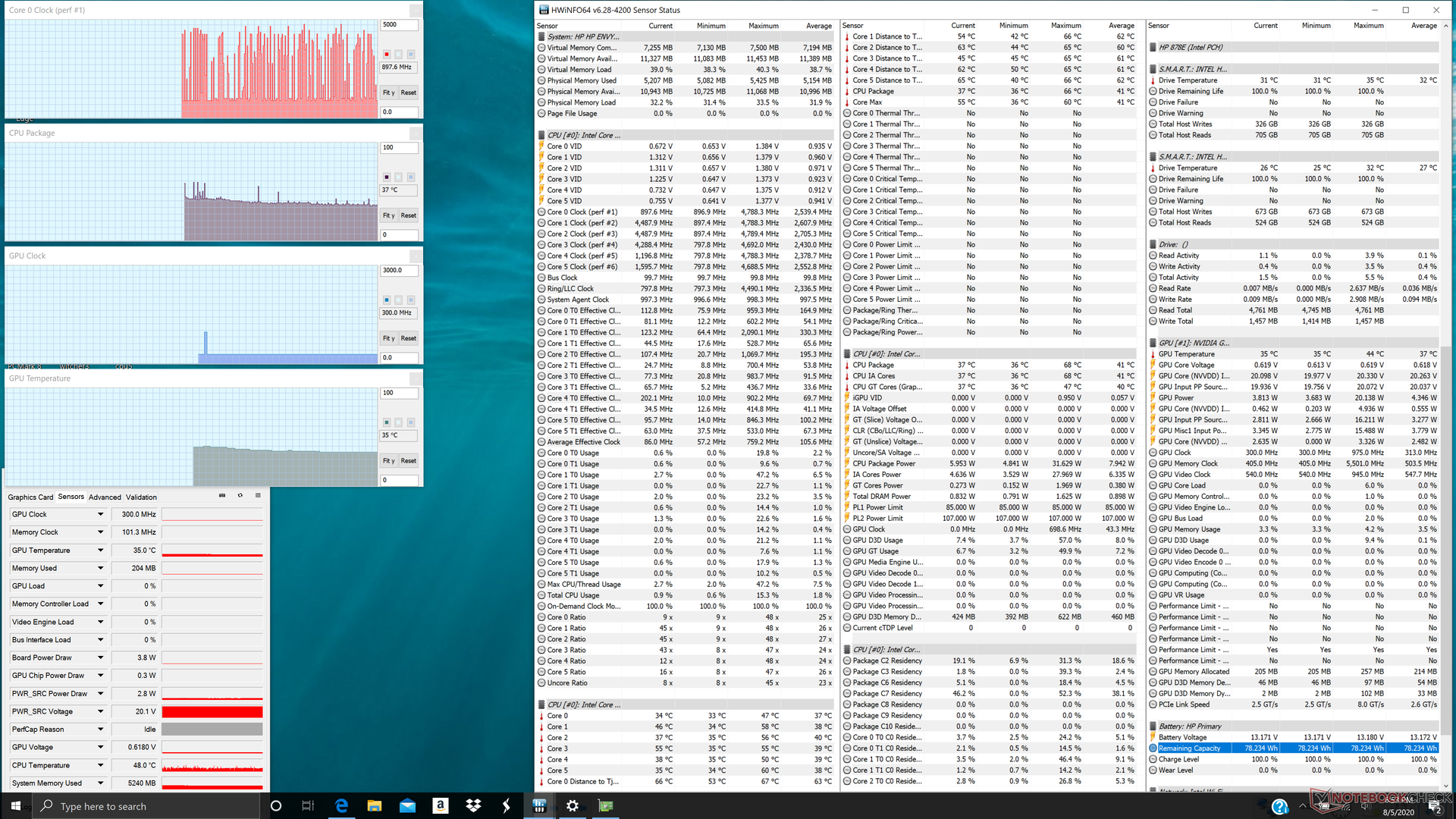Click the GPU-Z screenshot camera icon
Viewport: 1456px width, 819px height.
click(222, 495)
